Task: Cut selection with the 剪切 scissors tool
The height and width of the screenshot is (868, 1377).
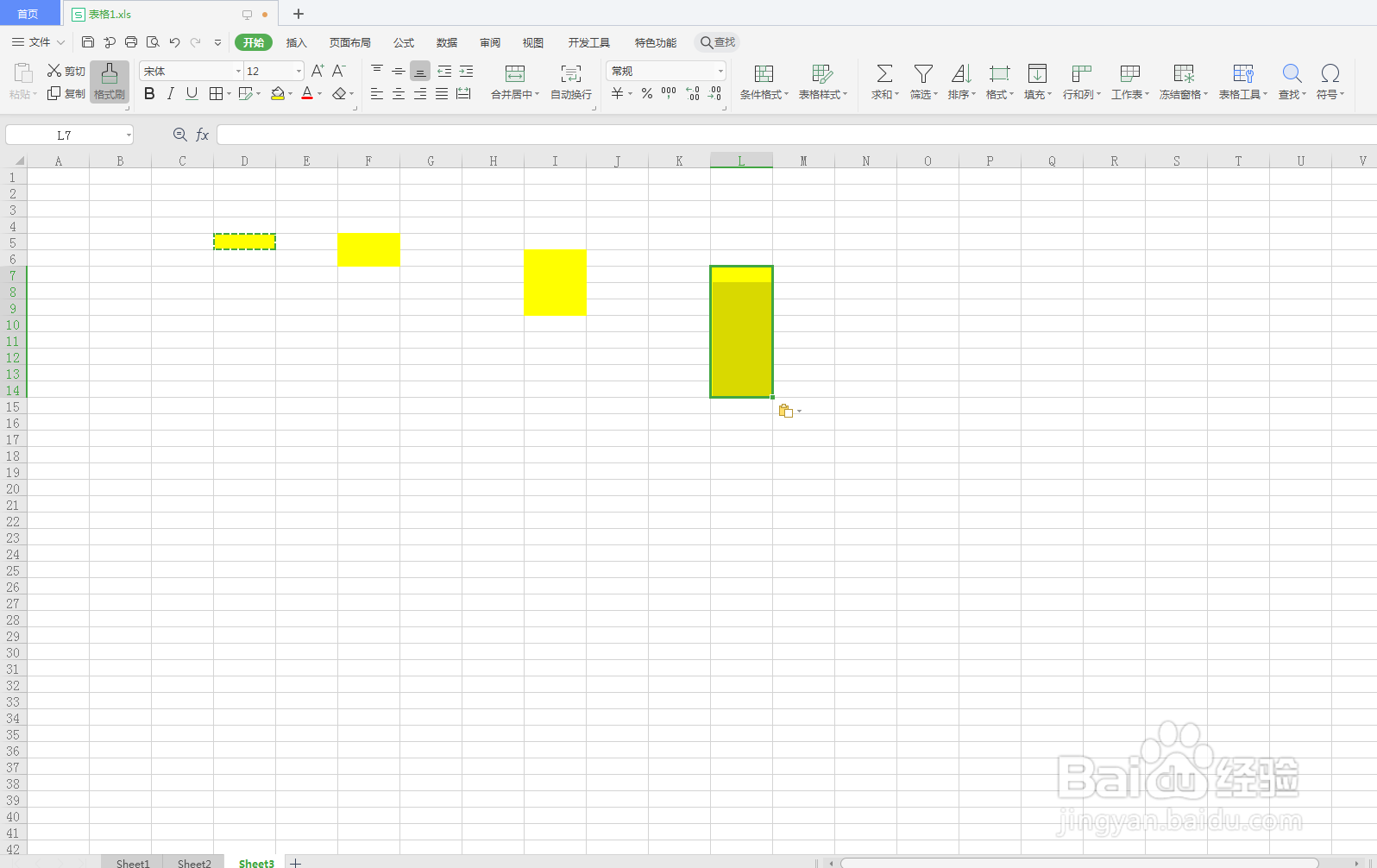Action: click(66, 71)
